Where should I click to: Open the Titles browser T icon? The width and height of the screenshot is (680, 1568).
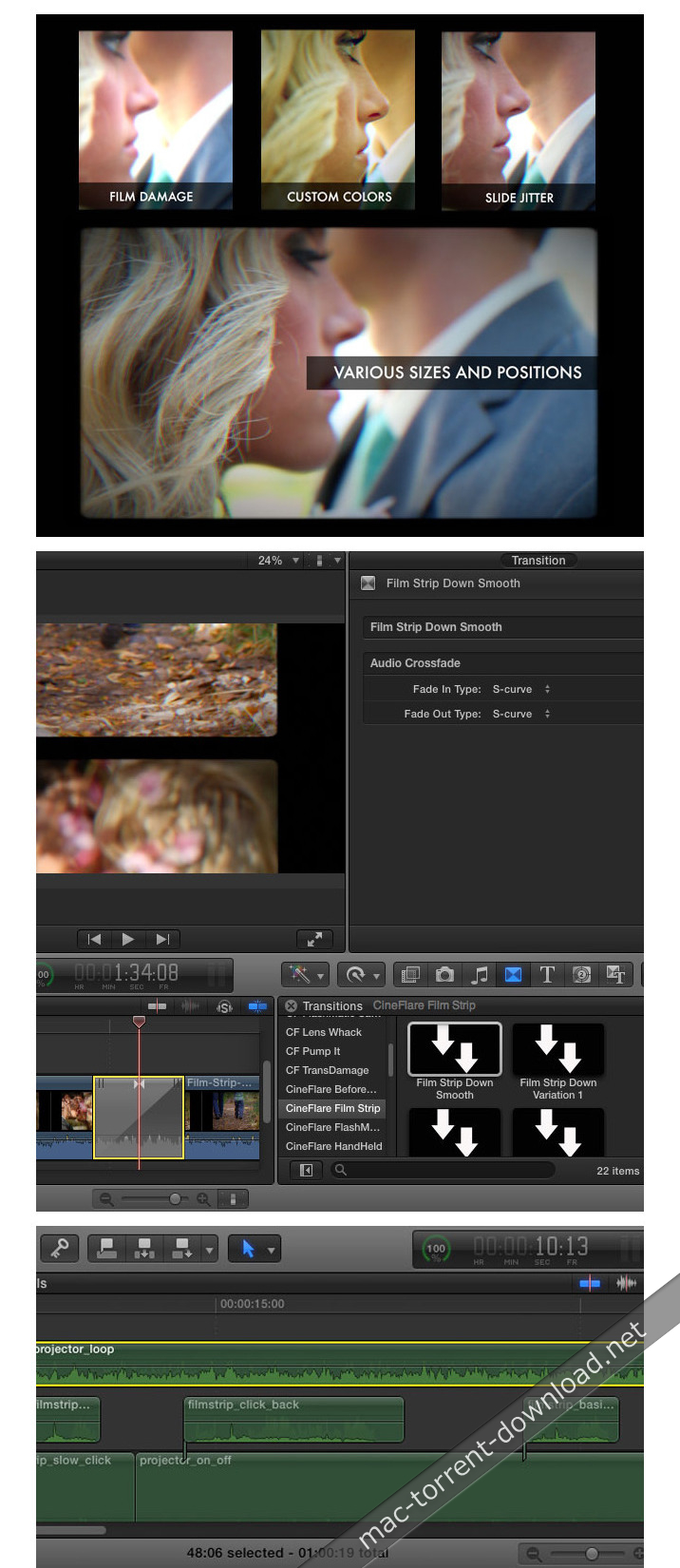[547, 974]
